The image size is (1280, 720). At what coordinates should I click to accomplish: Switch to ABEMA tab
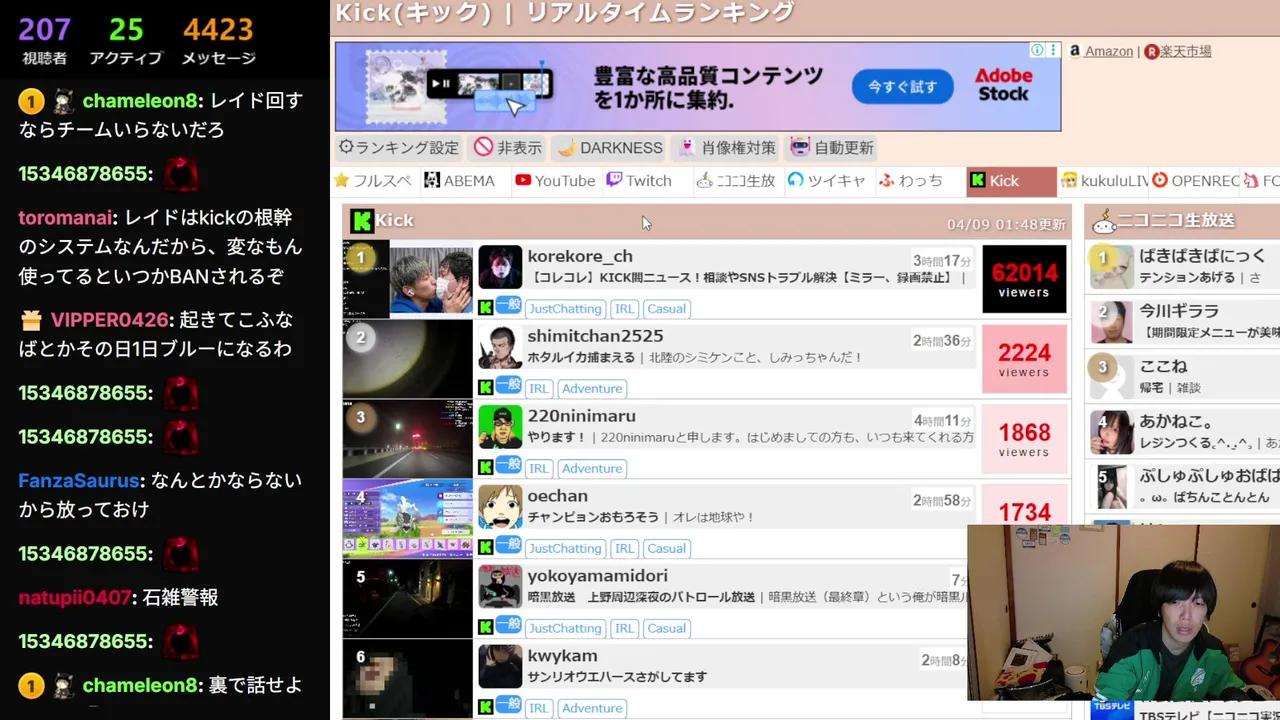pyautogui.click(x=459, y=181)
